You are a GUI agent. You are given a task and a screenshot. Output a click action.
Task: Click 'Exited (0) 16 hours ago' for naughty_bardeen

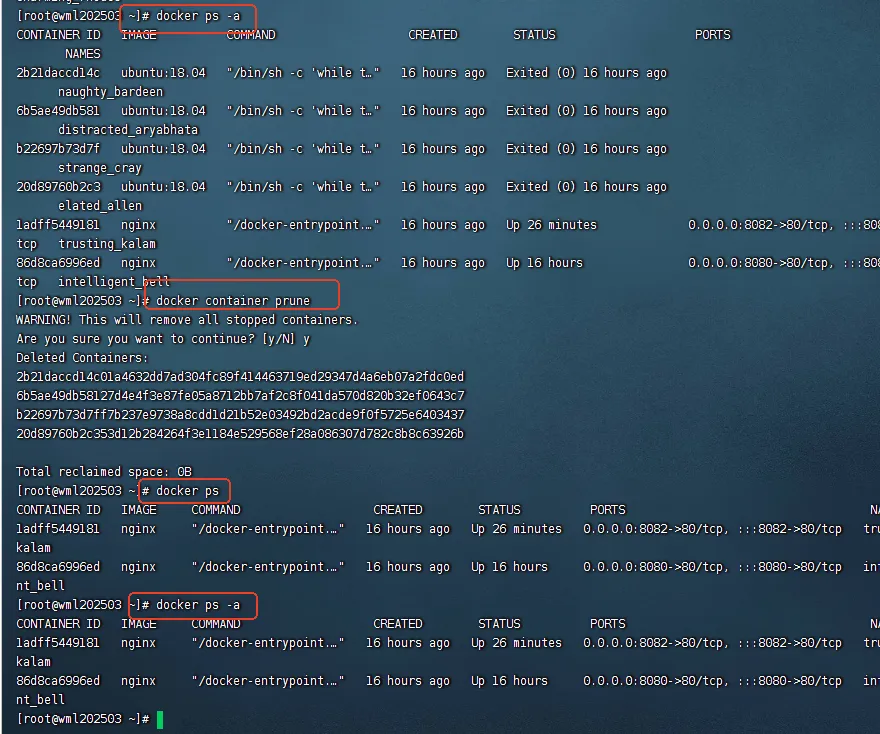(586, 73)
